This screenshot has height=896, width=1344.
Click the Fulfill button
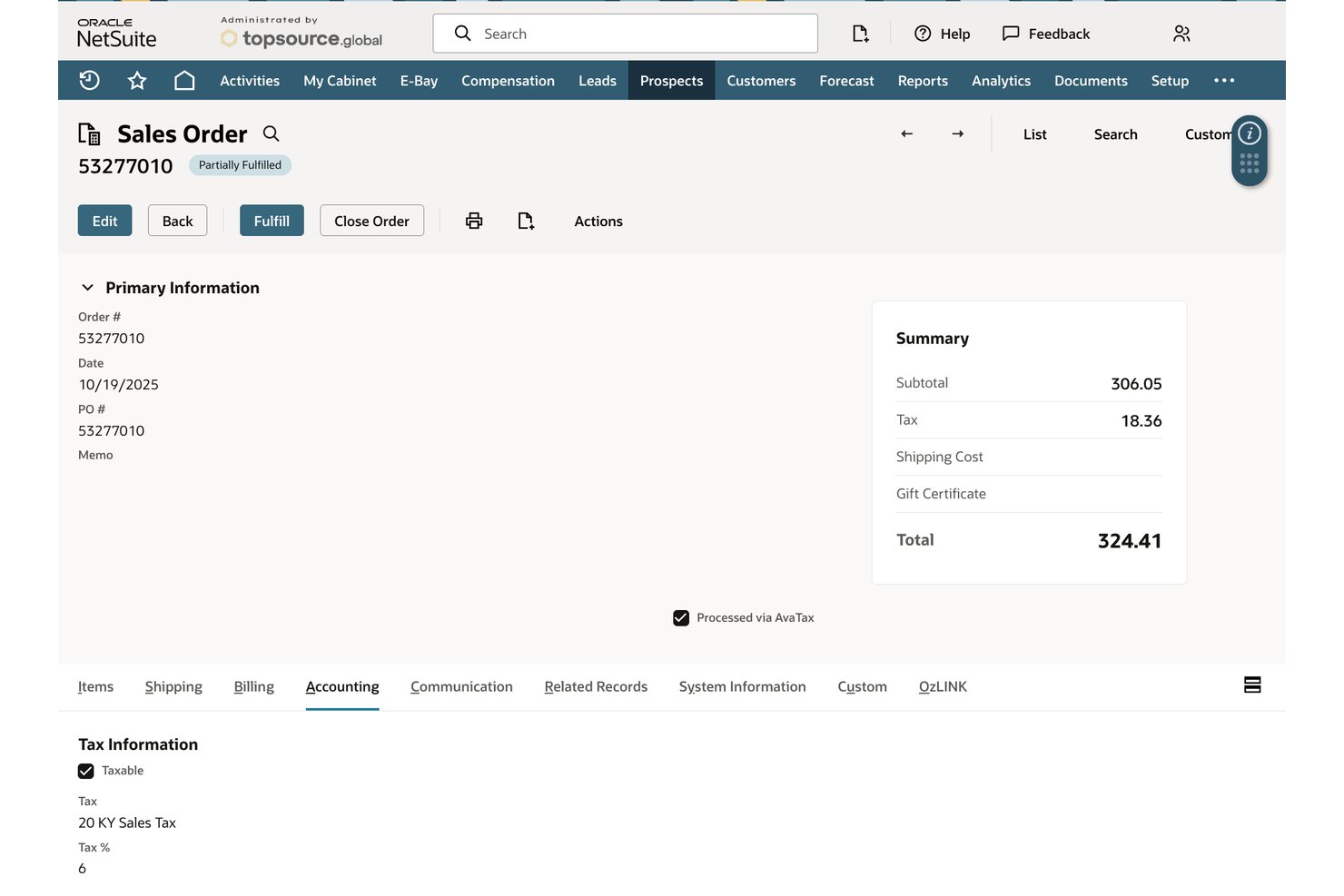272,221
